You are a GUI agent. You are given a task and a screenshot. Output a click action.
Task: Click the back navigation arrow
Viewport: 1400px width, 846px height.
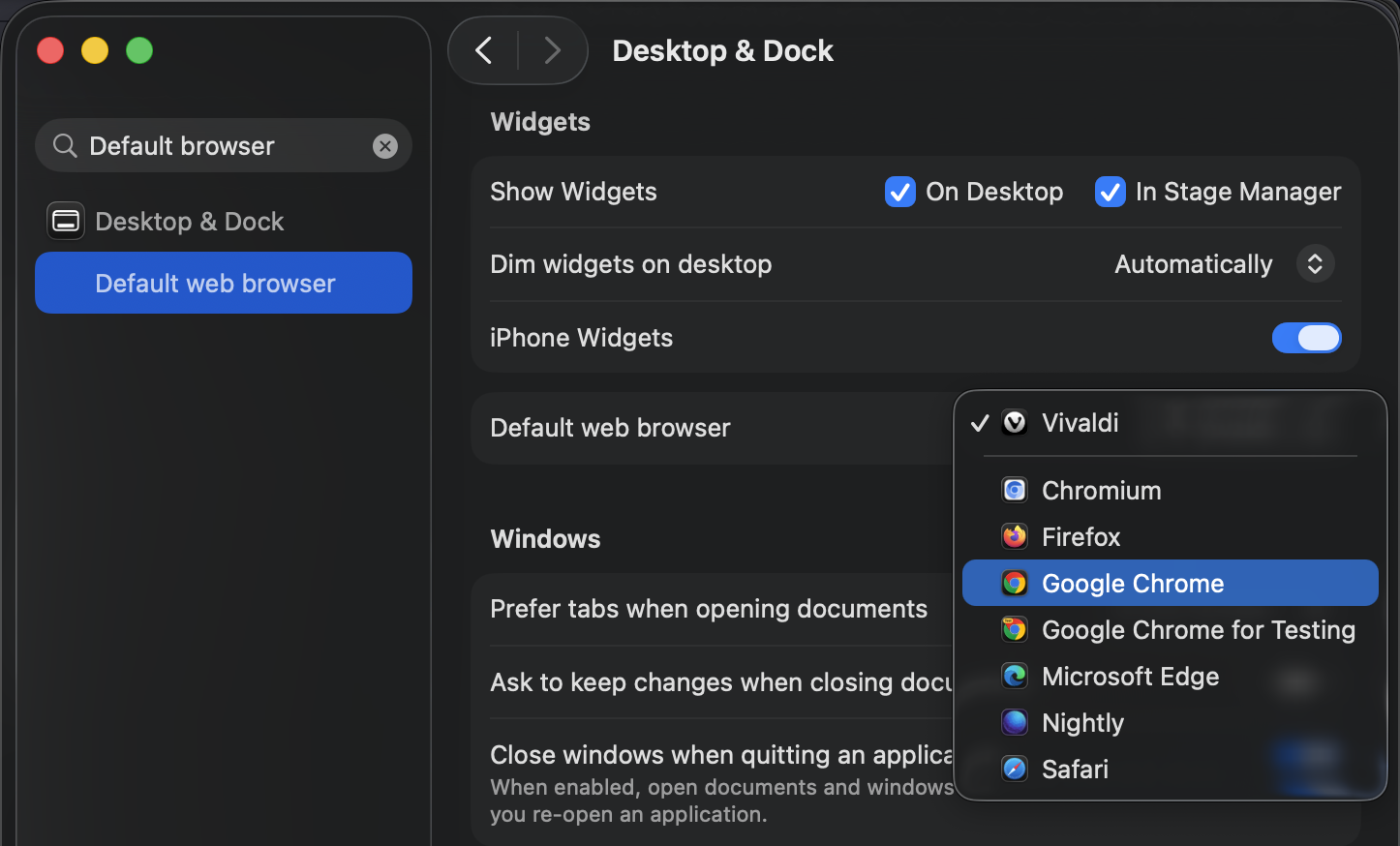pyautogui.click(x=483, y=50)
